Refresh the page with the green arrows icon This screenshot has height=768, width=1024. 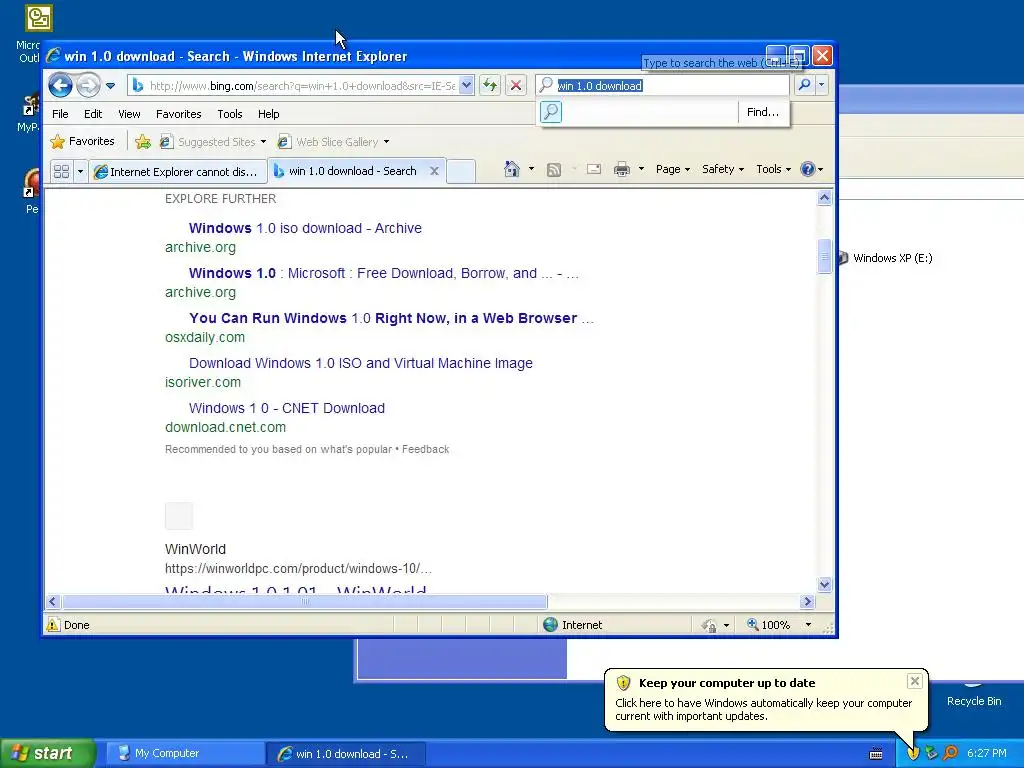[x=490, y=86]
